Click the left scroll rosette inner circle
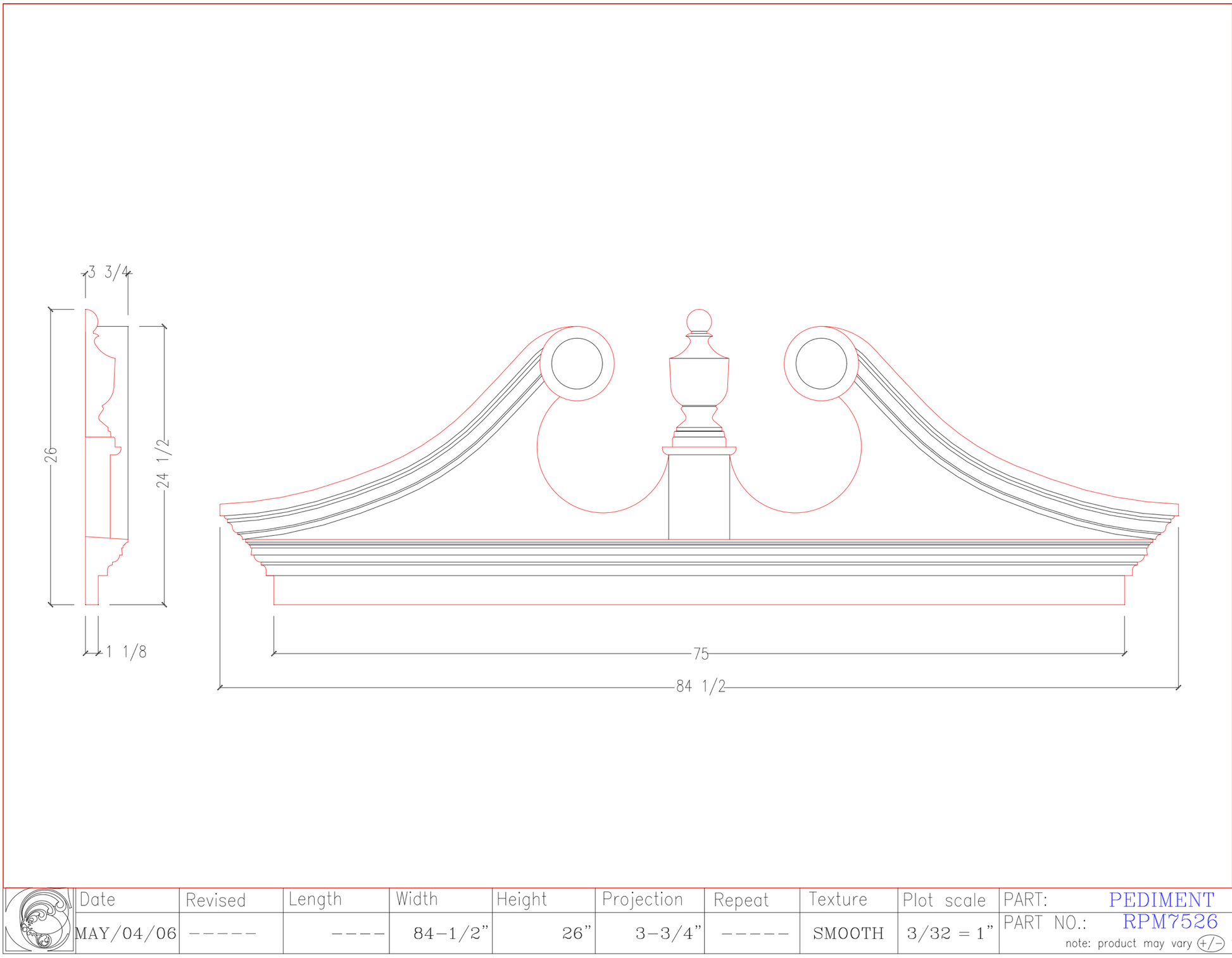1232x958 pixels. click(577, 363)
